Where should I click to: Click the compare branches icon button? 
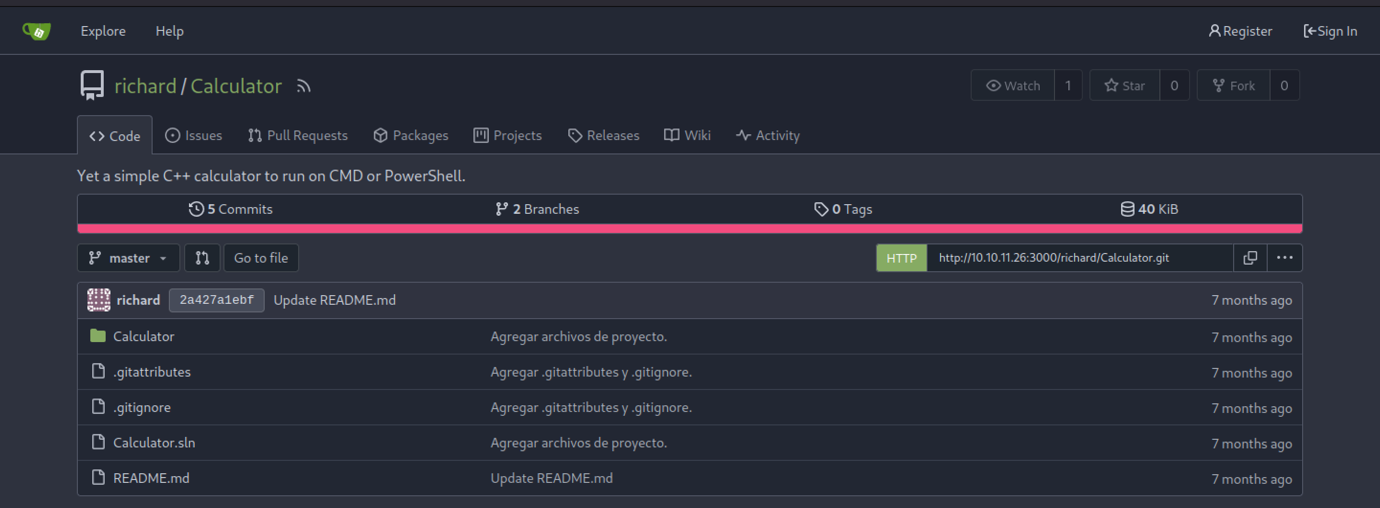tap(202, 258)
